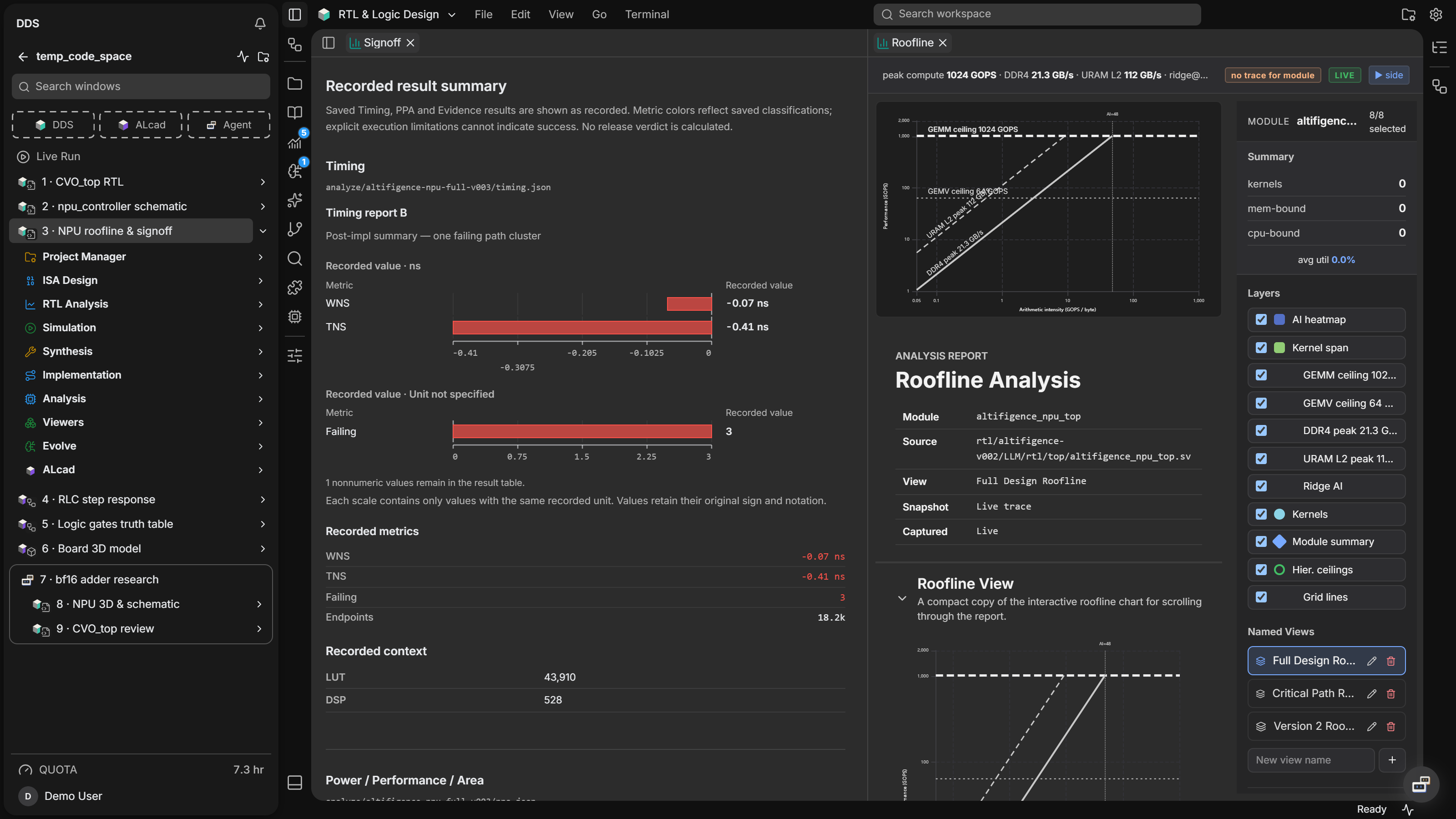Open the source control branch icon
Screen dimensions: 1456x819
[294, 229]
